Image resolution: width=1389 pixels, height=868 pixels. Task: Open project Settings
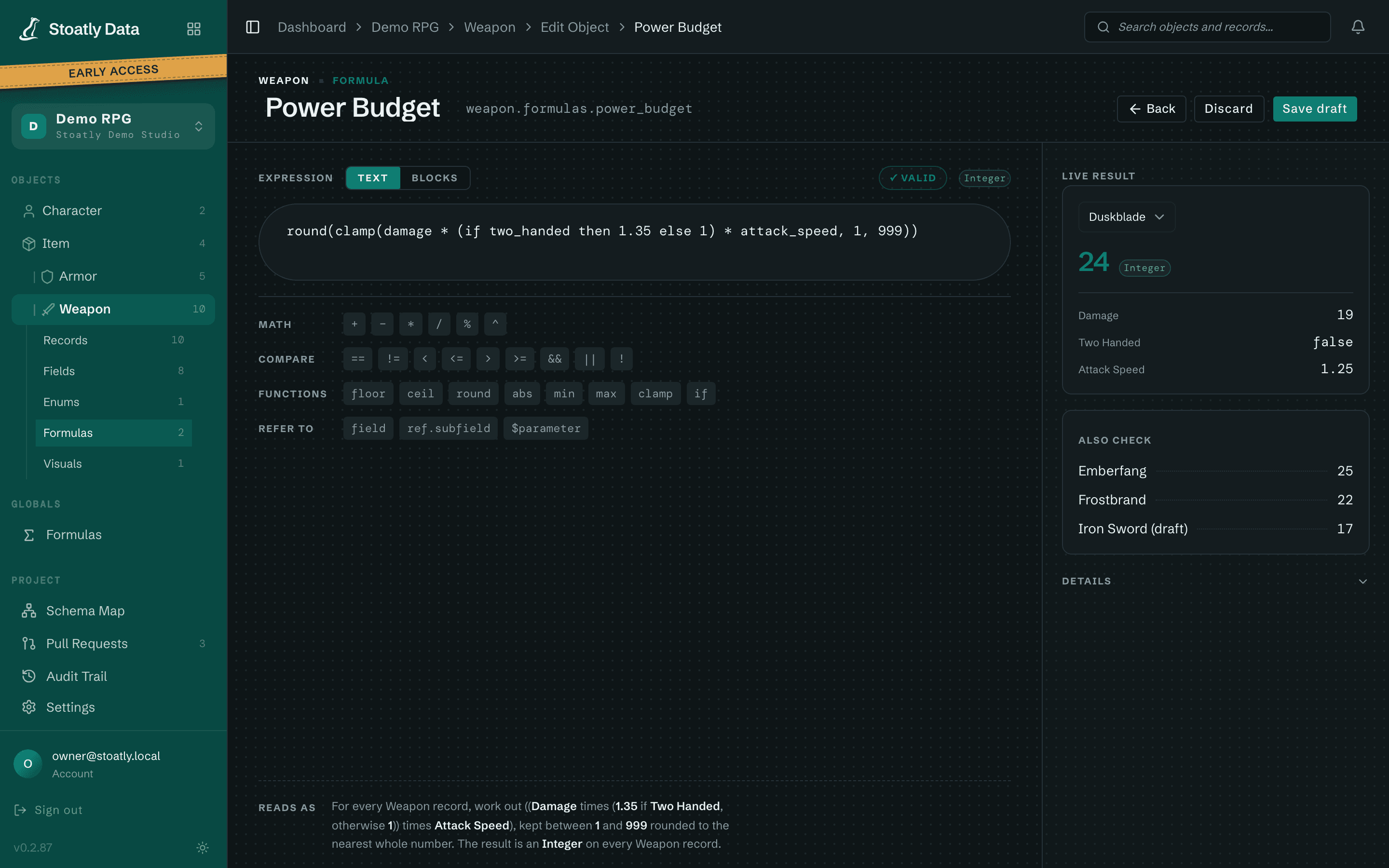point(113,707)
